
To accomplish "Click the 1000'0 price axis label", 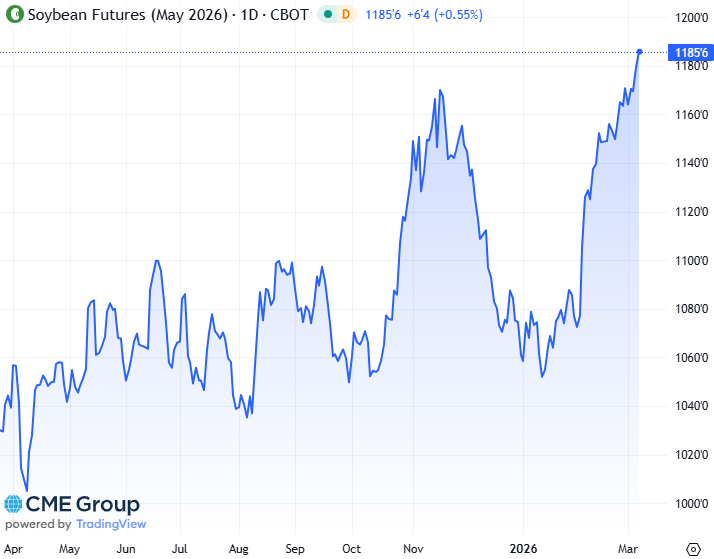I will [692, 503].
